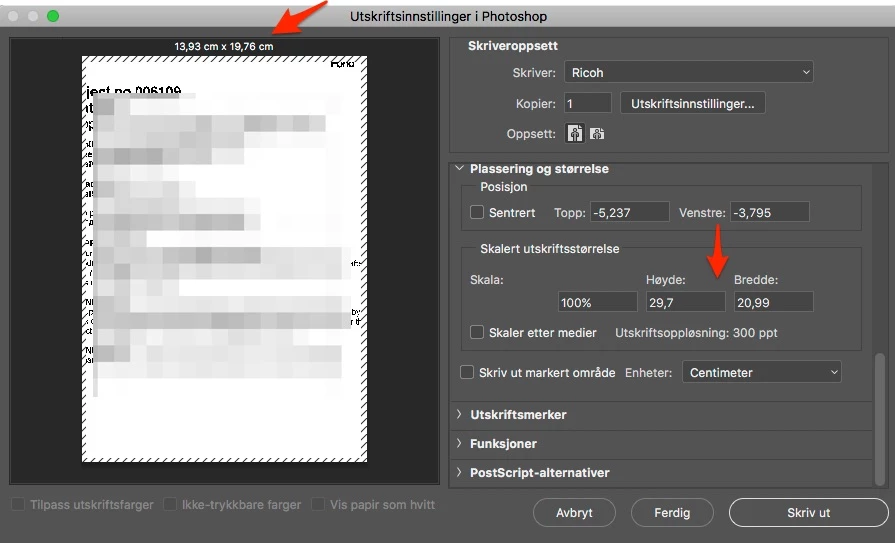Click the settings panel vertical scrollbar

coord(880,419)
